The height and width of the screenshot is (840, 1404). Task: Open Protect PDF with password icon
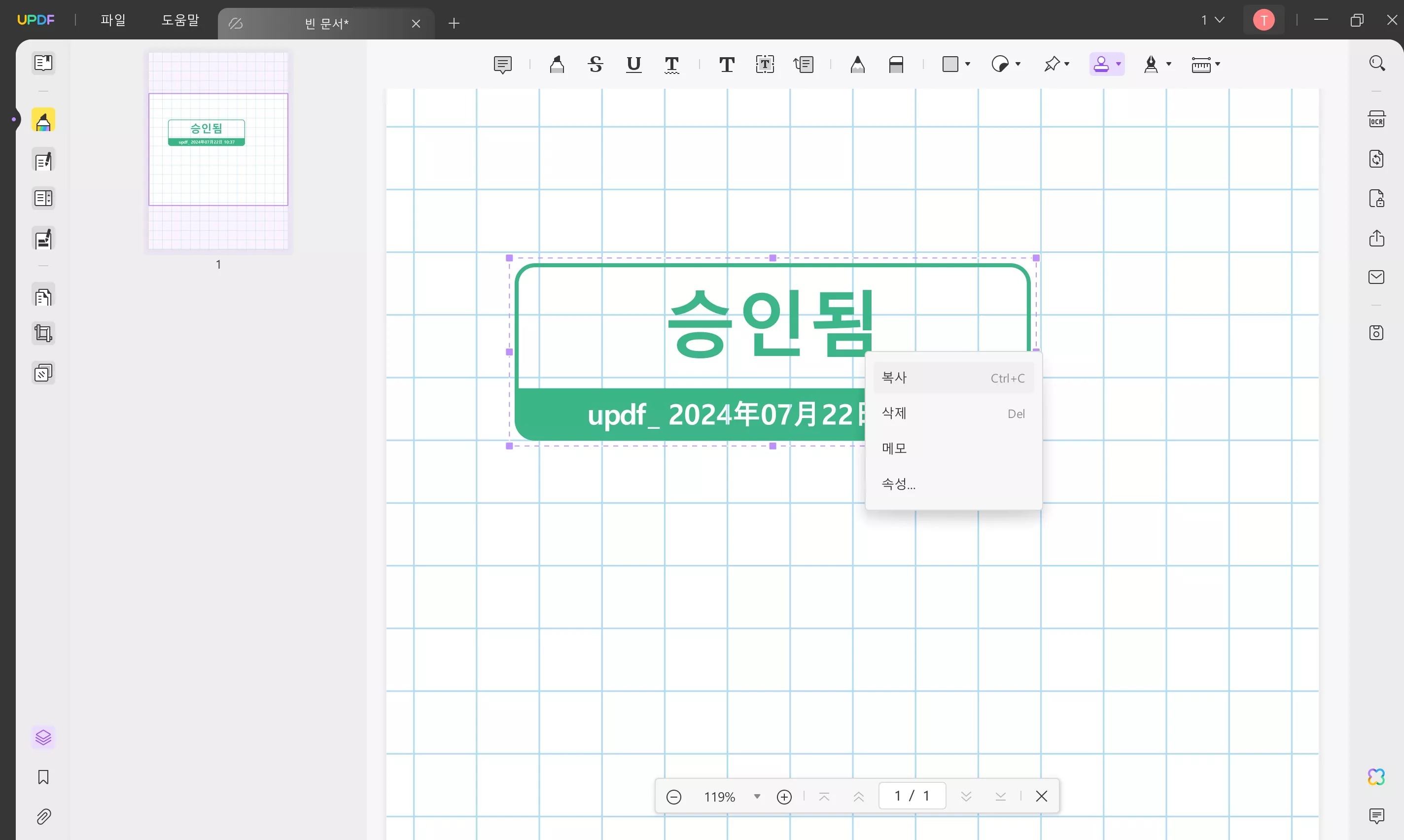1376,199
